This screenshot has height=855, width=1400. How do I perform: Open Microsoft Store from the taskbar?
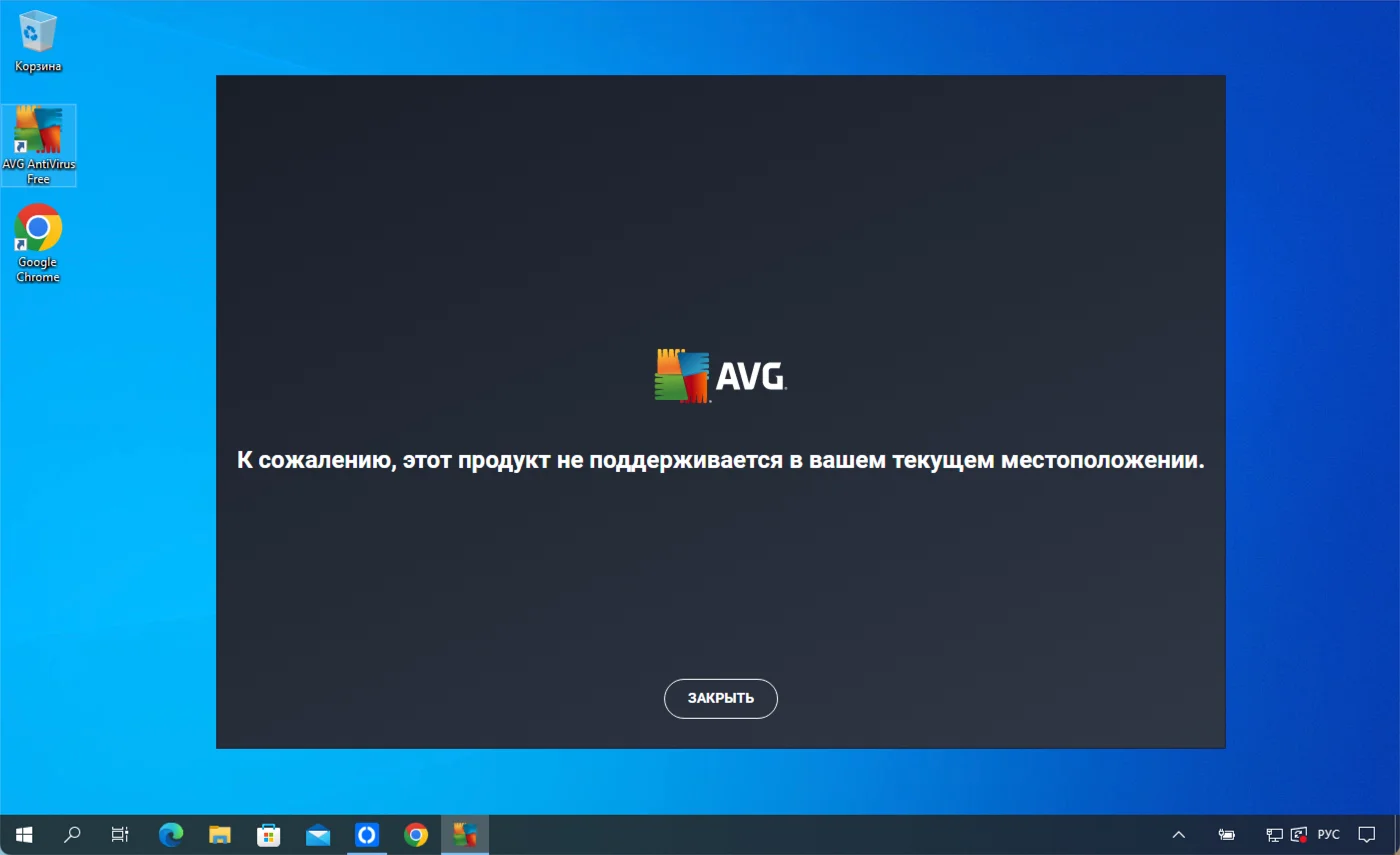point(269,834)
